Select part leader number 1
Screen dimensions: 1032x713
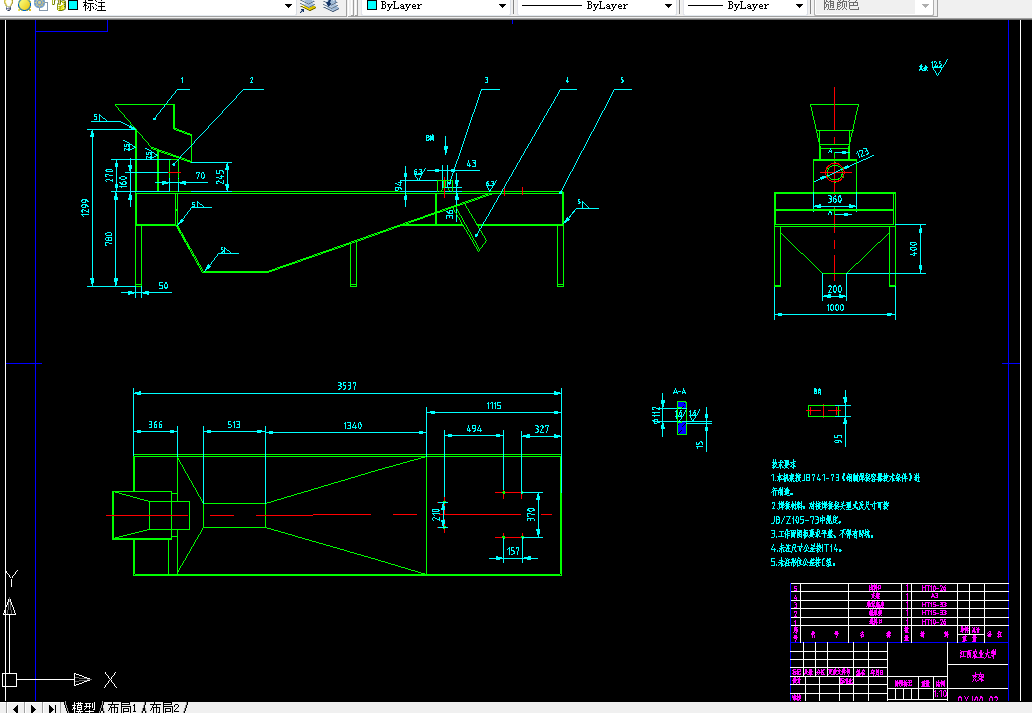pos(182,80)
